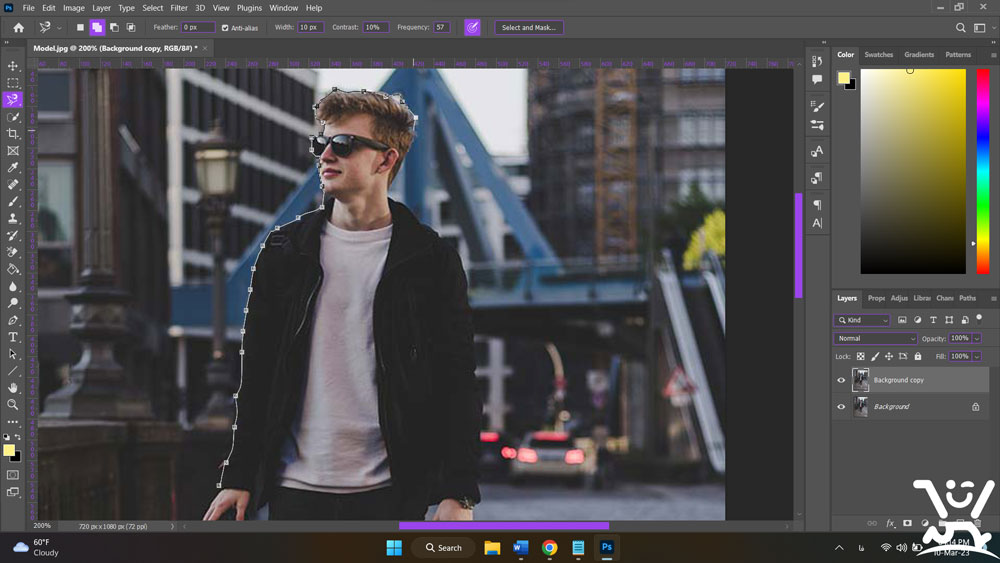This screenshot has height=563, width=1000.
Task: Click the Home icon in options bar
Action: (x=18, y=27)
